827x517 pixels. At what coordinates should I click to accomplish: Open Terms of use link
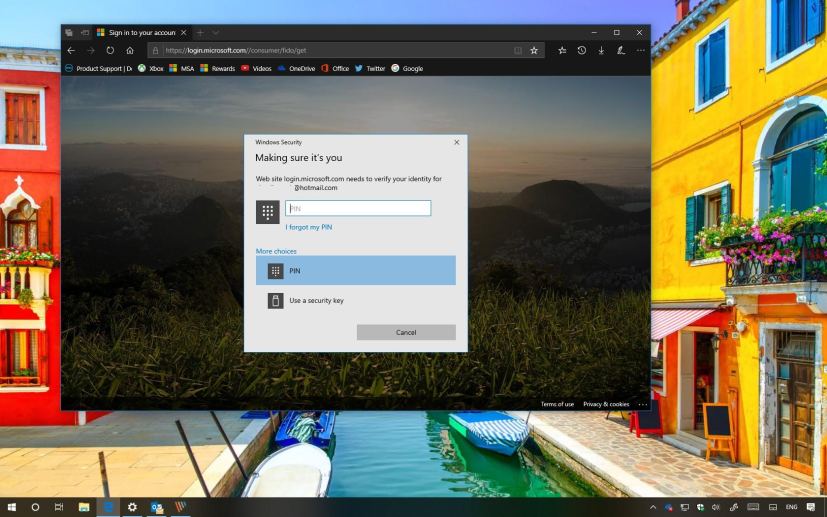(557, 404)
